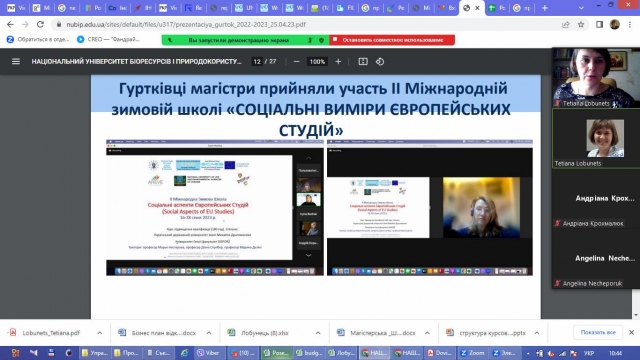Expand options for Лобунець (8).xlsx
This screenshot has width=640, height=360.
click(x=318, y=333)
